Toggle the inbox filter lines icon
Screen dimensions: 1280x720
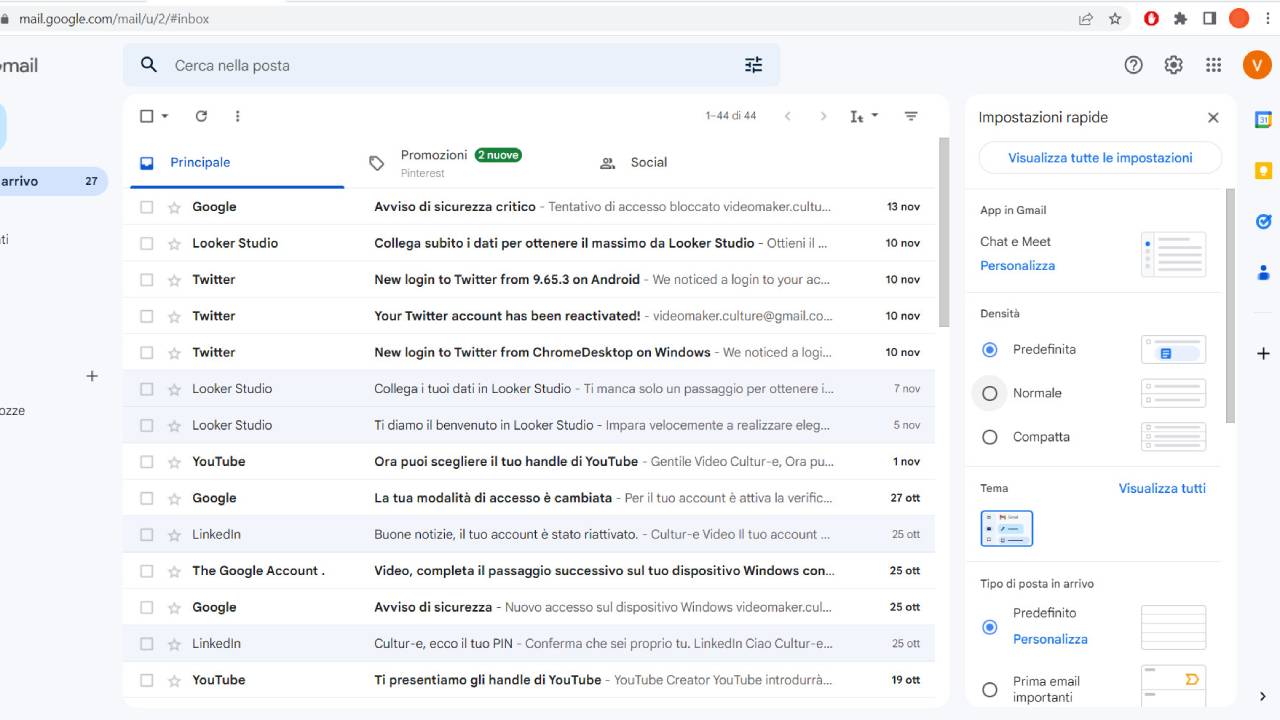[911, 116]
